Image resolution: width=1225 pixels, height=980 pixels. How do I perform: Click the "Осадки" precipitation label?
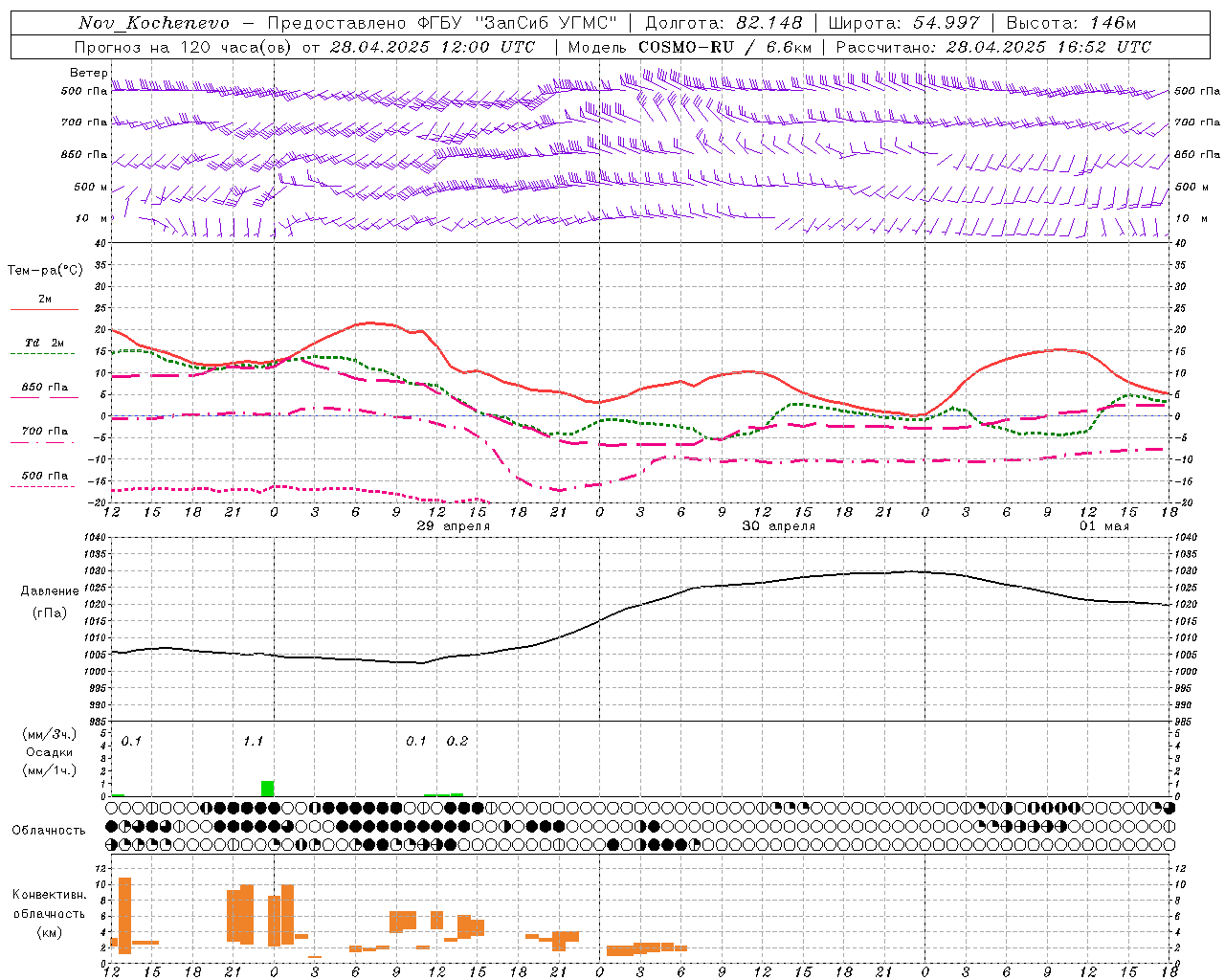click(x=49, y=752)
